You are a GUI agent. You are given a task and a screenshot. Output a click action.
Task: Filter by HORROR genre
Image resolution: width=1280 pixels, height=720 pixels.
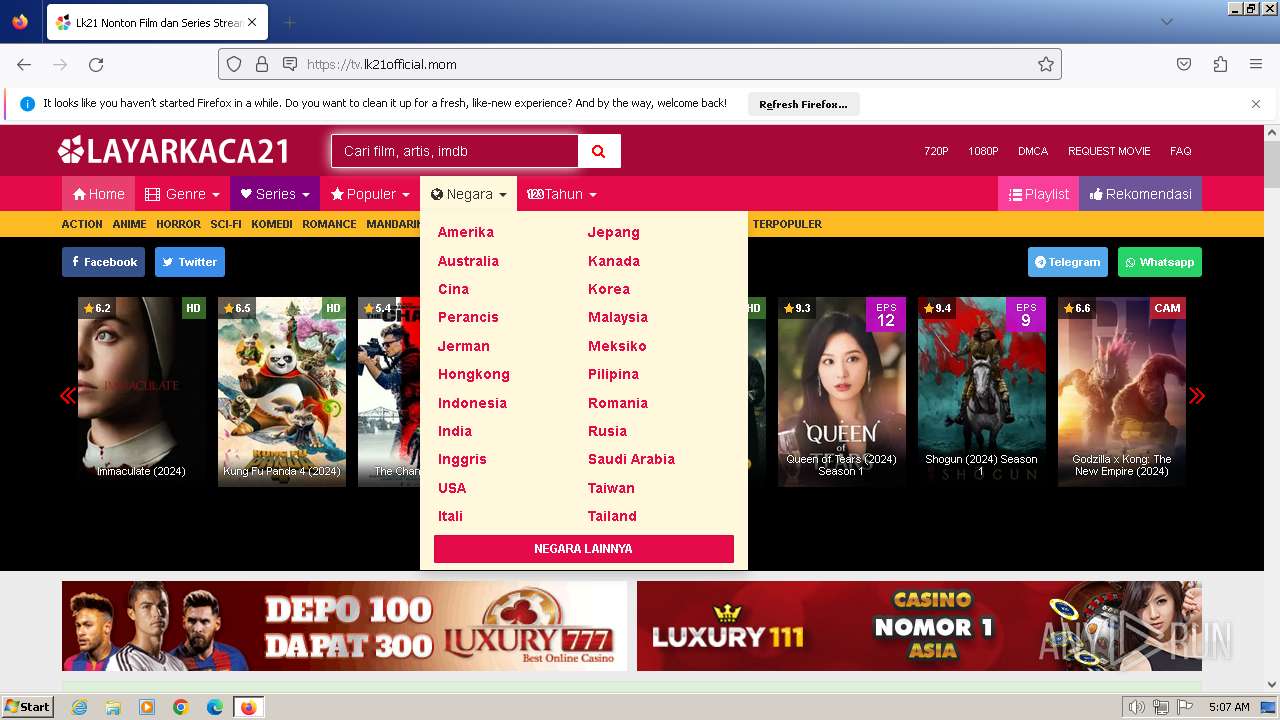[x=178, y=224]
